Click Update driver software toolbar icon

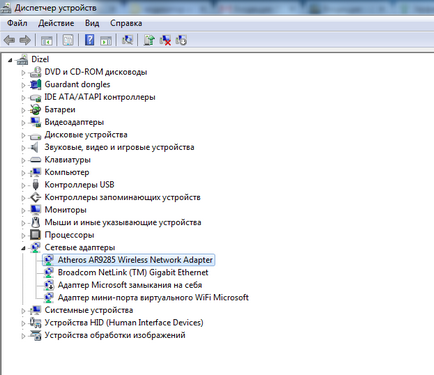click(x=149, y=40)
